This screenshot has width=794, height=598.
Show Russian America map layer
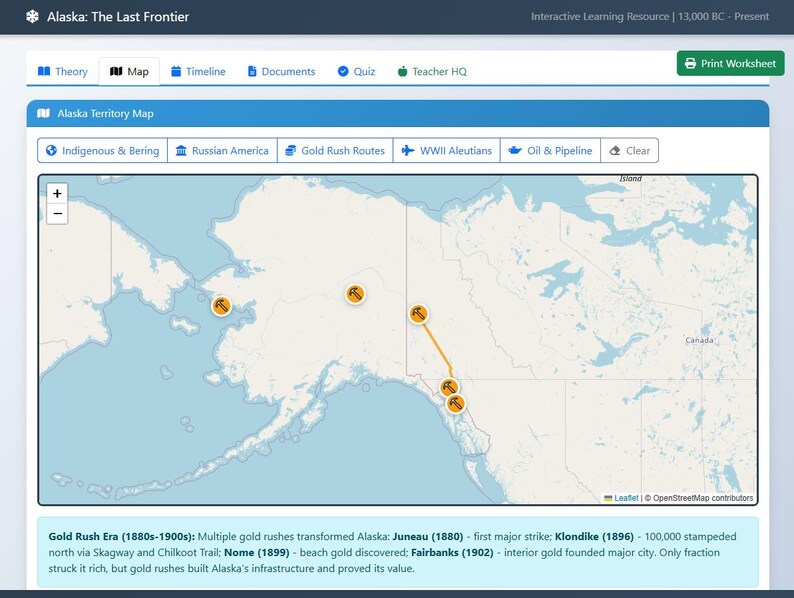tap(222, 150)
